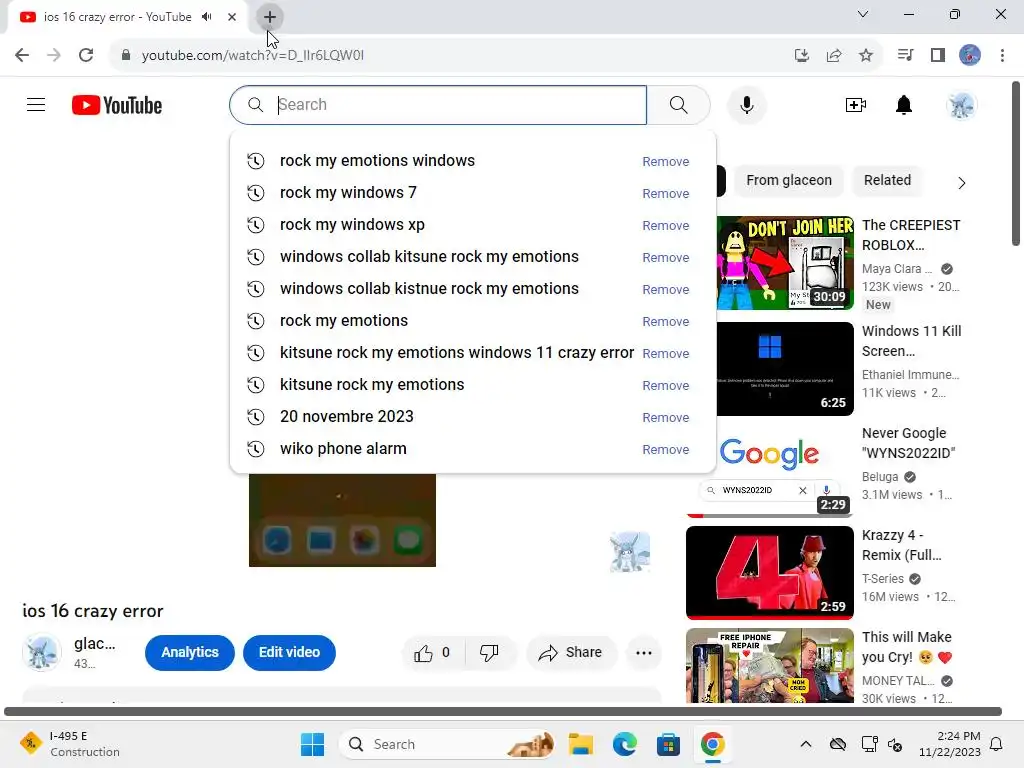Click the Chrome address bar URL
Screen dimensions: 1024x768
point(253,56)
